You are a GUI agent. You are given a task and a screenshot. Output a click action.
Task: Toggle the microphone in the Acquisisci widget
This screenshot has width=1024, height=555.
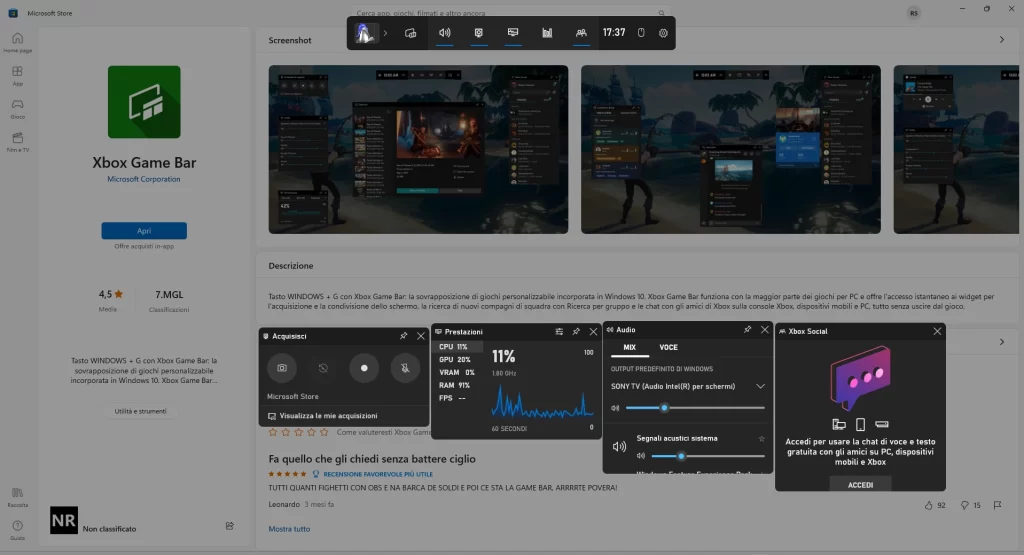click(405, 368)
